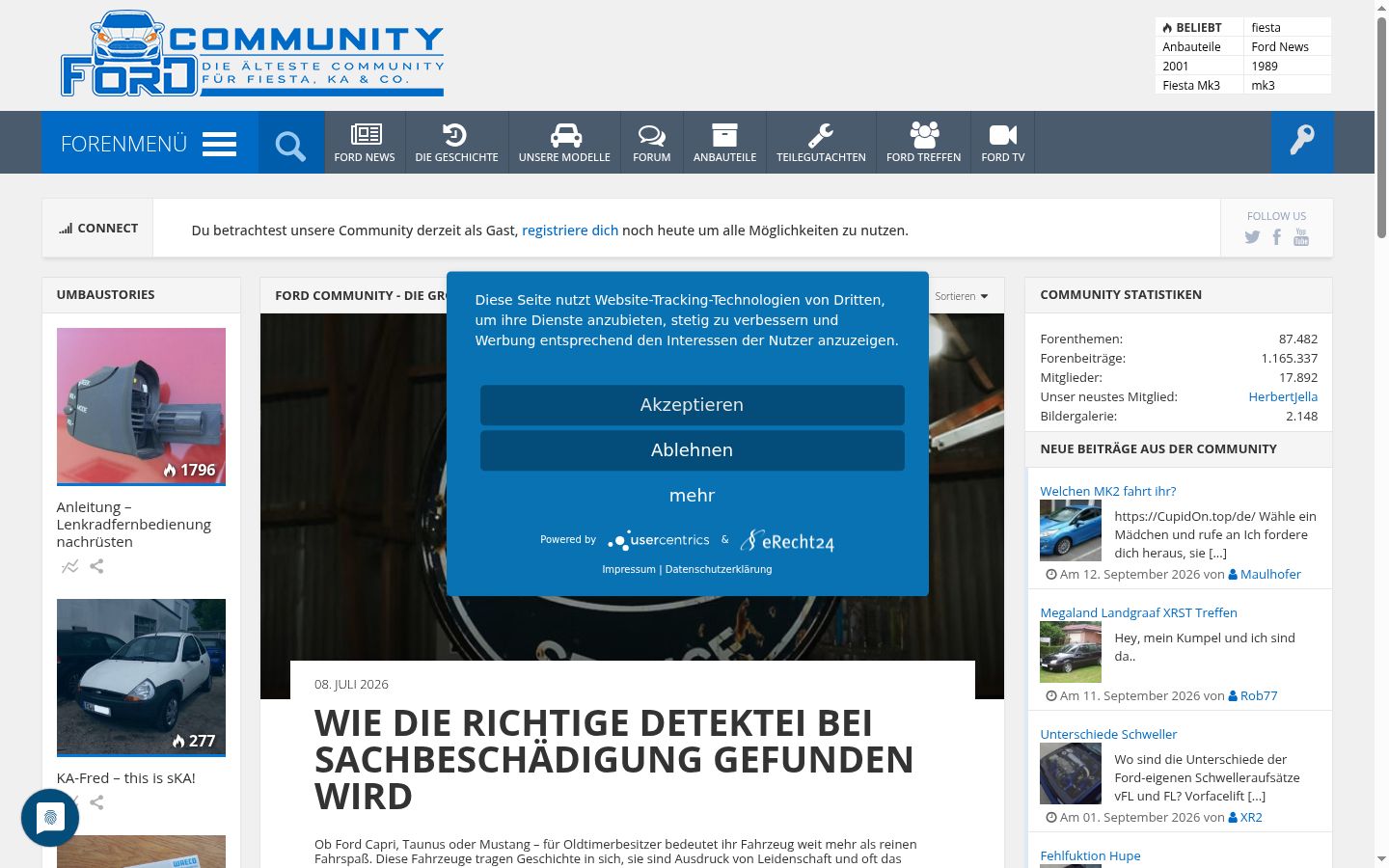The height and width of the screenshot is (868, 1389).
Task: Click the eRecht24 logo
Action: point(787,540)
